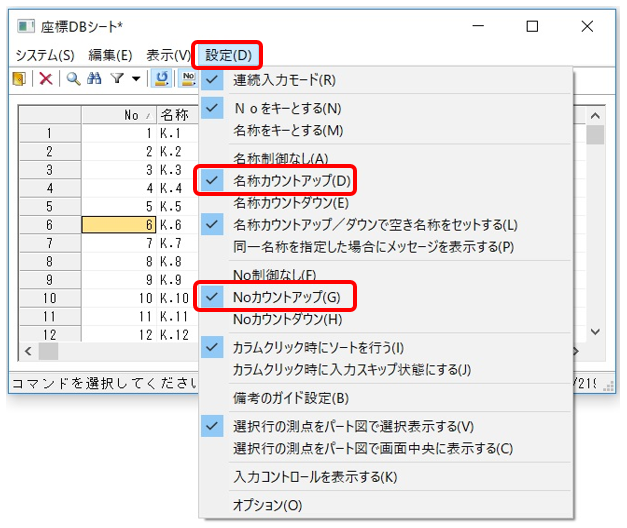Image resolution: width=627 pixels, height=528 pixels.
Task: Click the horizontal scrollbar thumb
Action: click(48, 352)
